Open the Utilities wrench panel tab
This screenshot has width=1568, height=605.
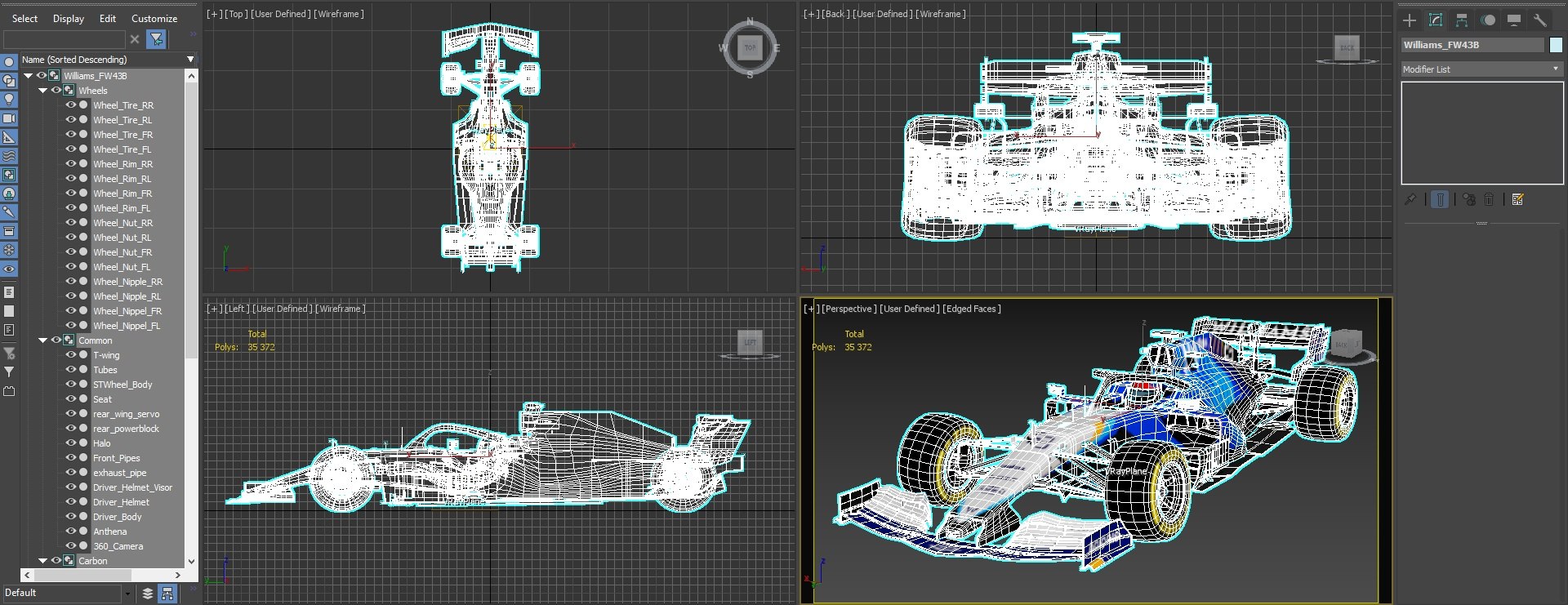coord(1540,20)
